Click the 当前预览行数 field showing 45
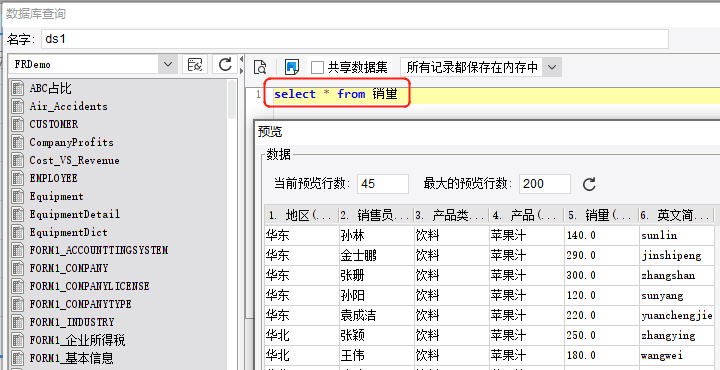The width and height of the screenshot is (720, 370). click(x=382, y=184)
